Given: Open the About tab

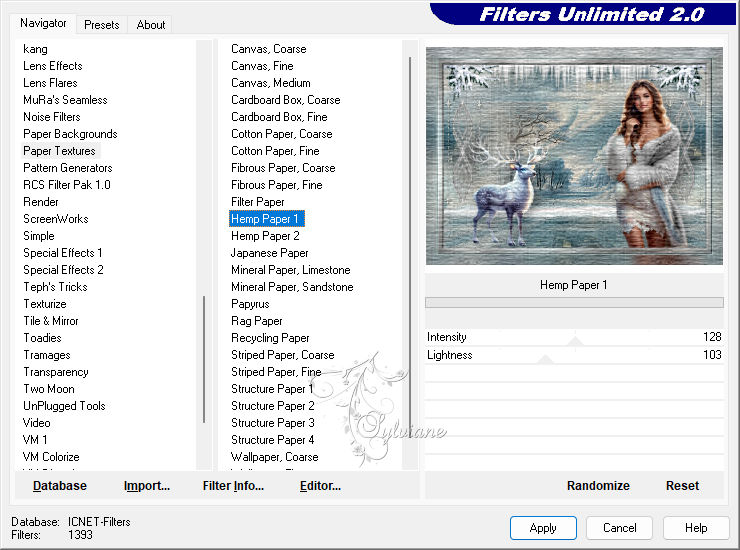Looking at the screenshot, I should [x=151, y=25].
